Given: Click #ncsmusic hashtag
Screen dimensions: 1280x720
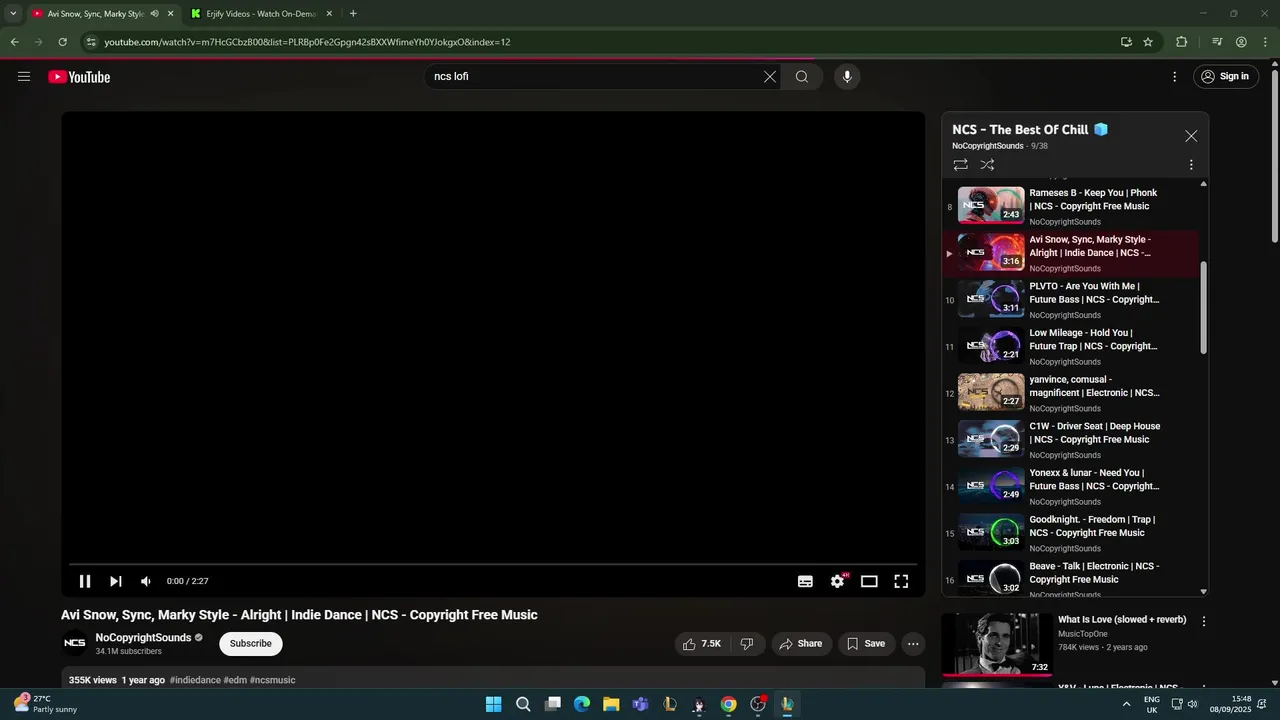Looking at the screenshot, I should pyautogui.click(x=273, y=680).
